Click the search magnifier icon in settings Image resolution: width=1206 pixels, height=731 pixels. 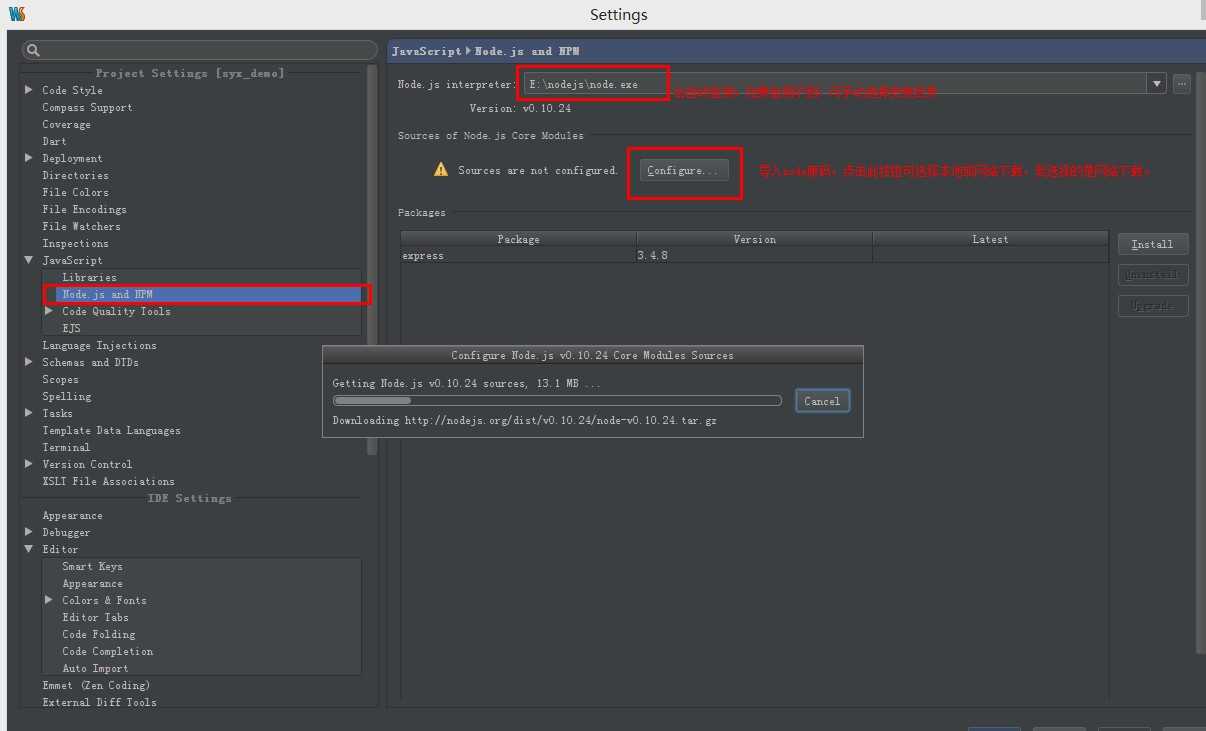click(x=33, y=50)
